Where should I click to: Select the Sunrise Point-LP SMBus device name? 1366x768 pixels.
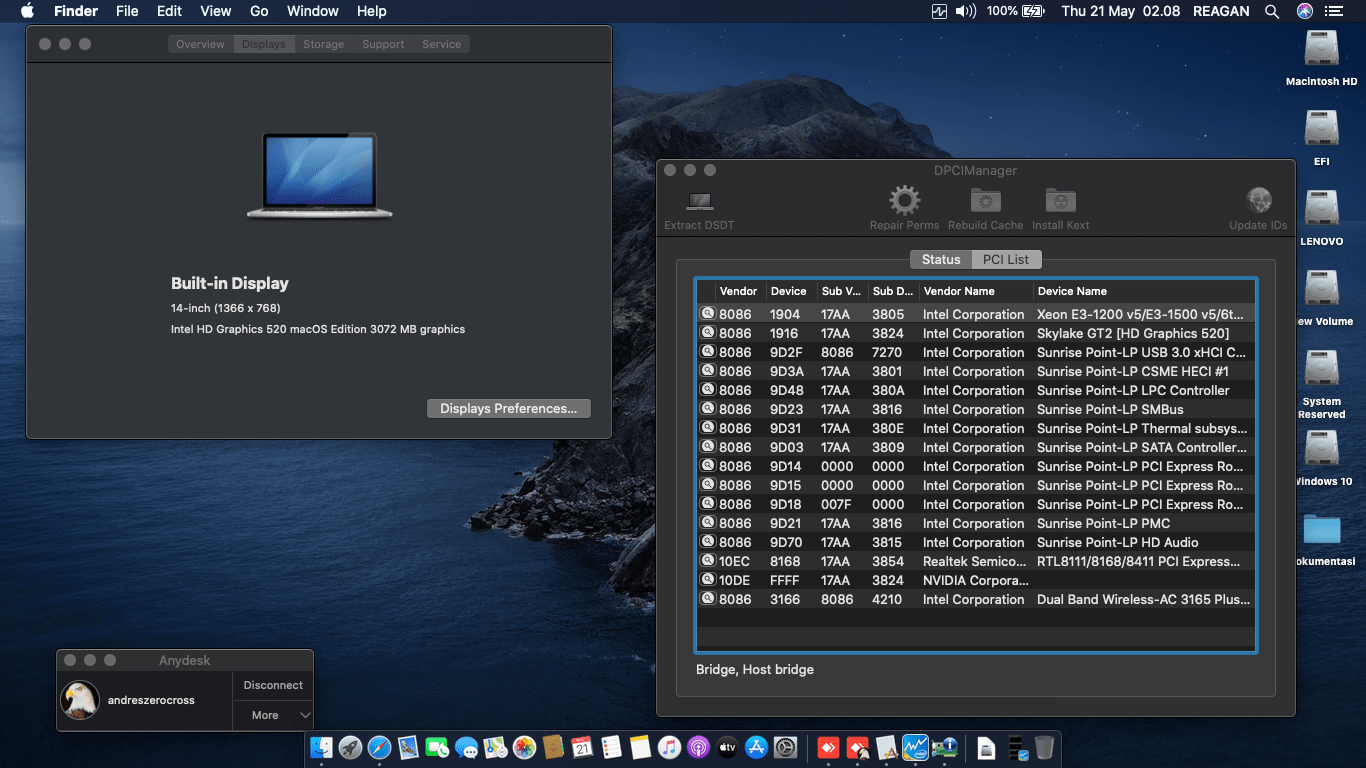click(1110, 409)
